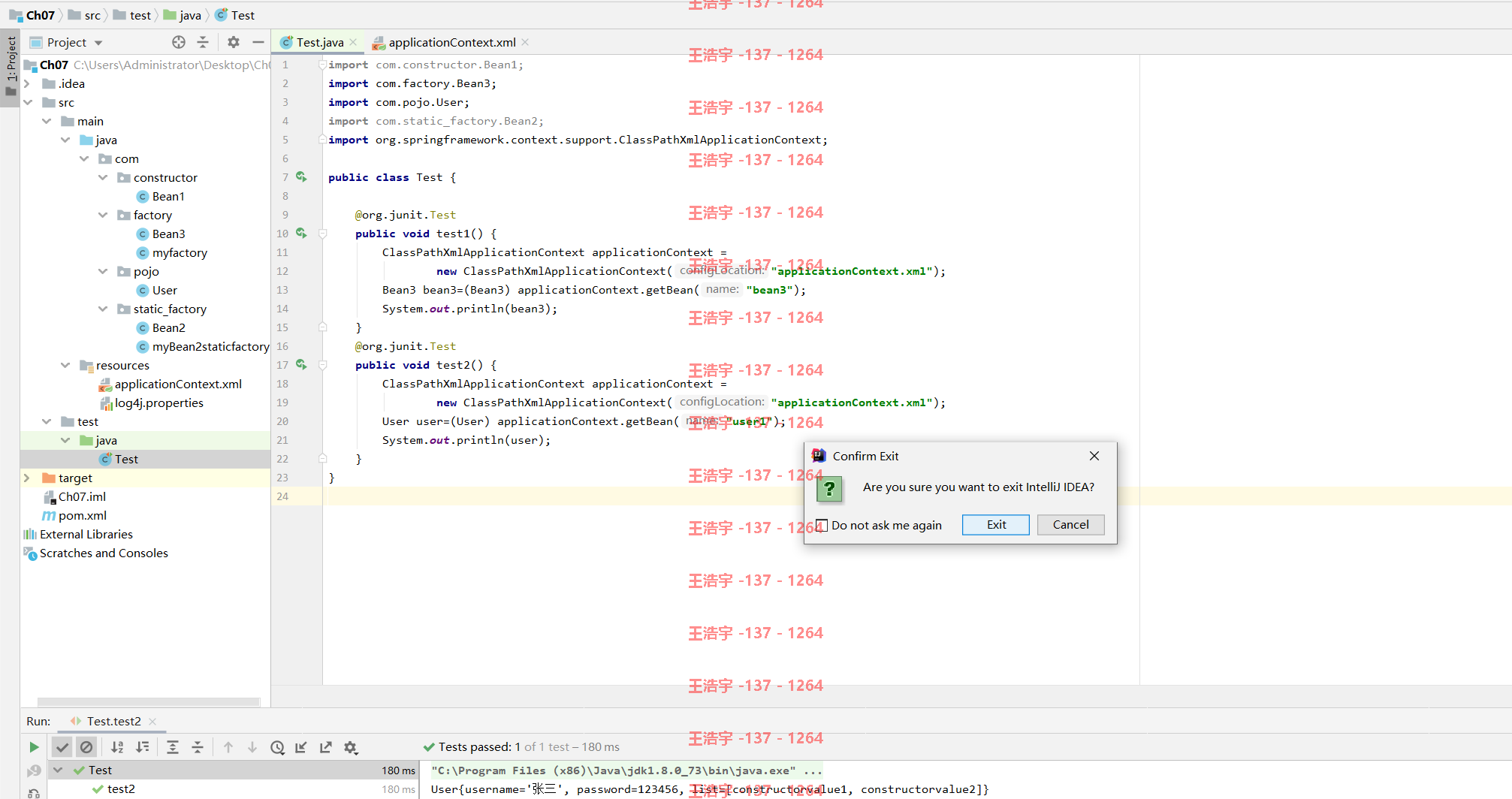Select Test.test2 run tab

[x=113, y=721]
